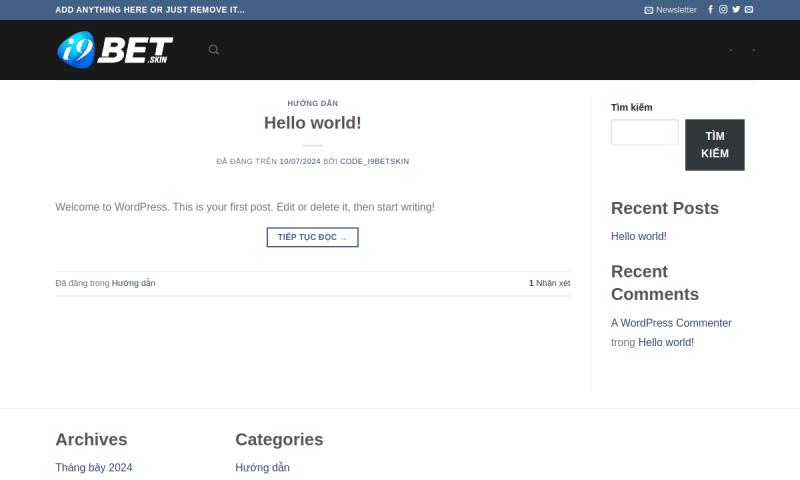Click the Tìm kiếm search input field
This screenshot has height=480, width=800.
point(644,133)
